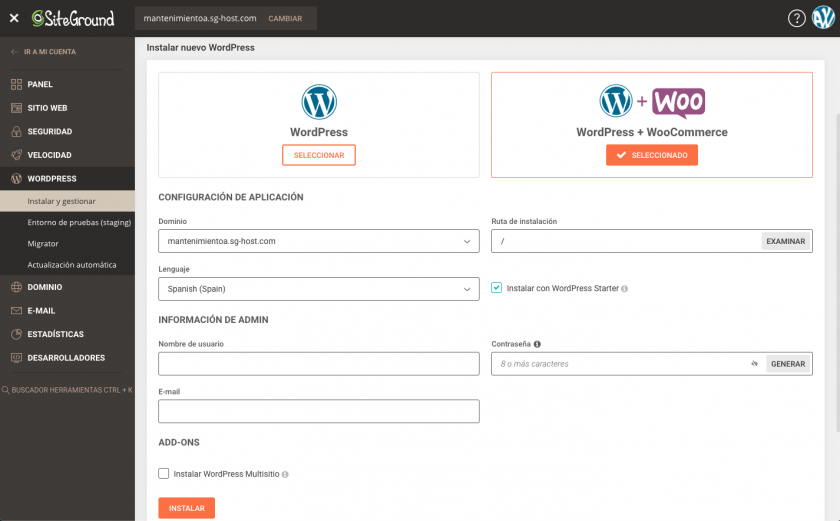Open Migrator under WordPress menu
The height and width of the screenshot is (521, 840).
[x=43, y=244]
